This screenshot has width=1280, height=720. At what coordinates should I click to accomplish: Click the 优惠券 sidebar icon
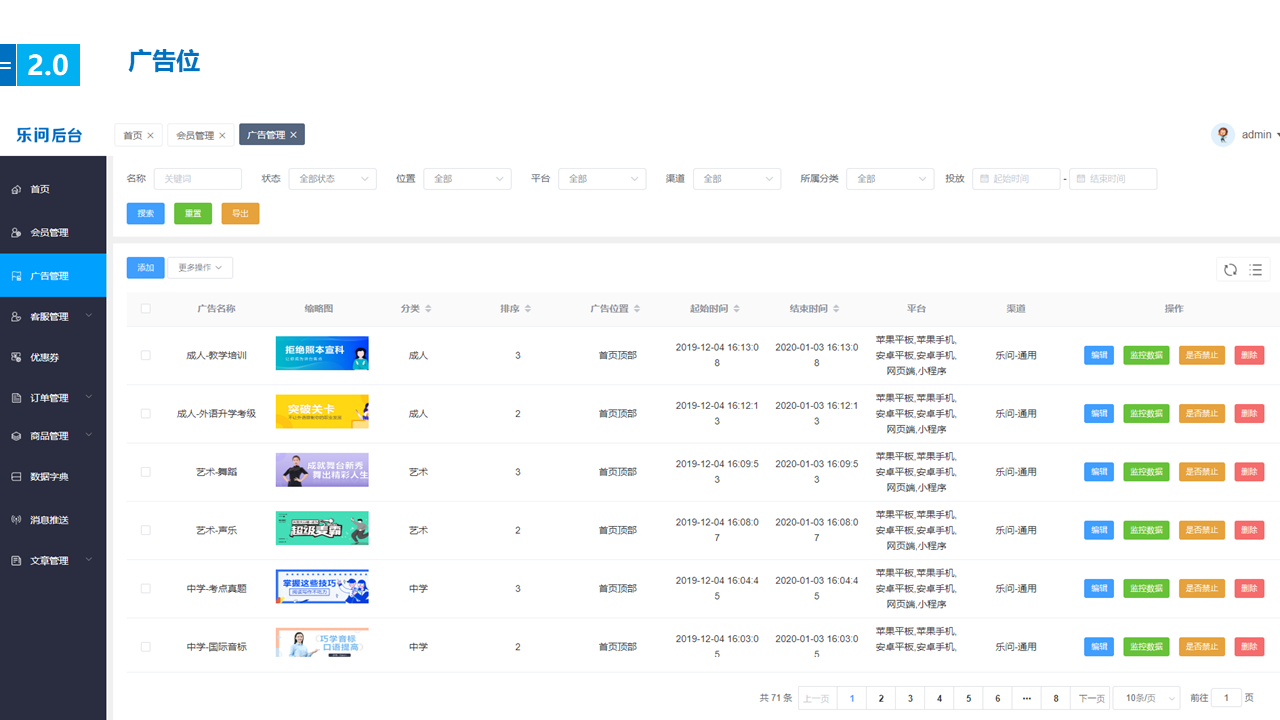click(16, 357)
